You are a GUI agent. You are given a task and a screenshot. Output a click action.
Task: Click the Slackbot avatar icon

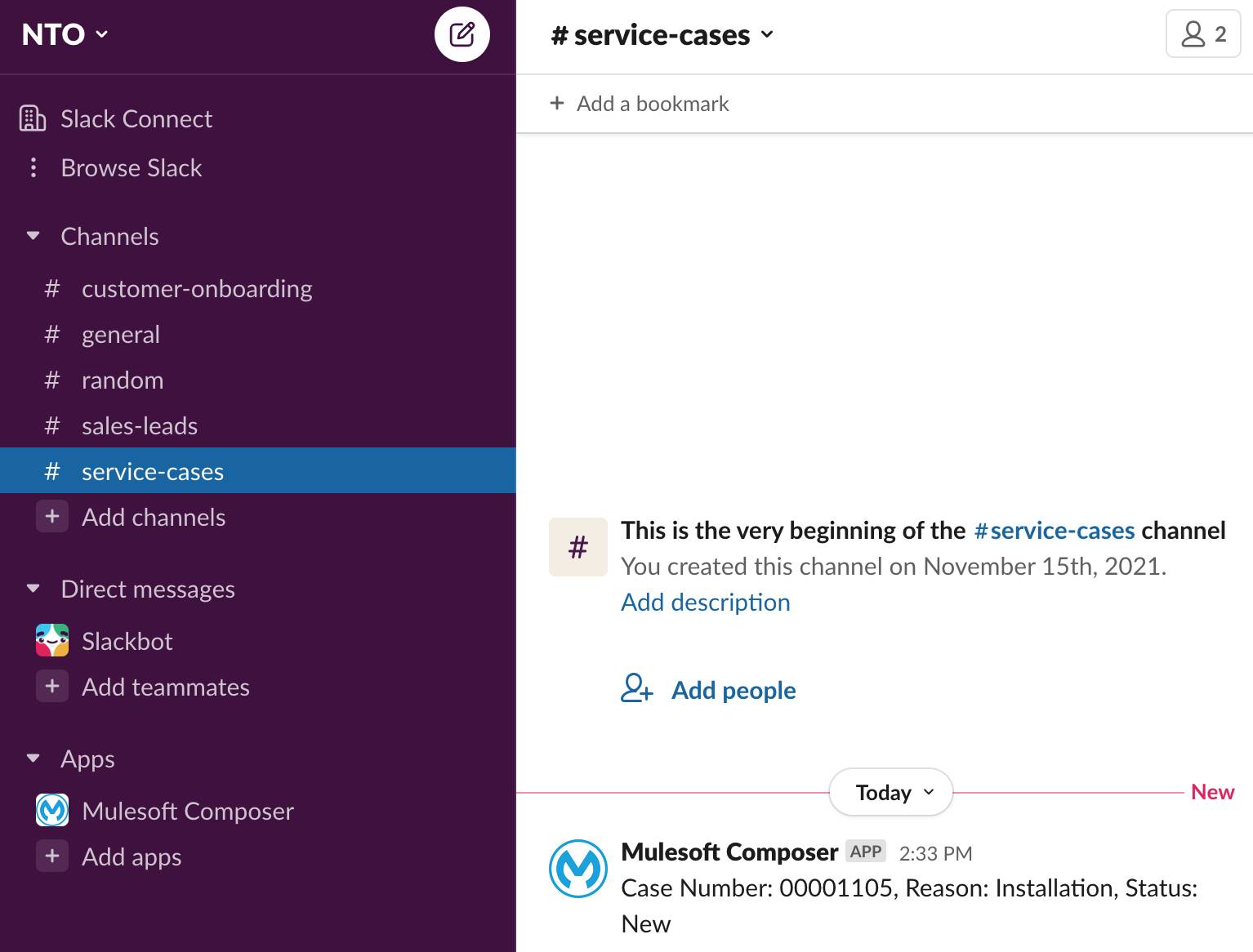52,641
